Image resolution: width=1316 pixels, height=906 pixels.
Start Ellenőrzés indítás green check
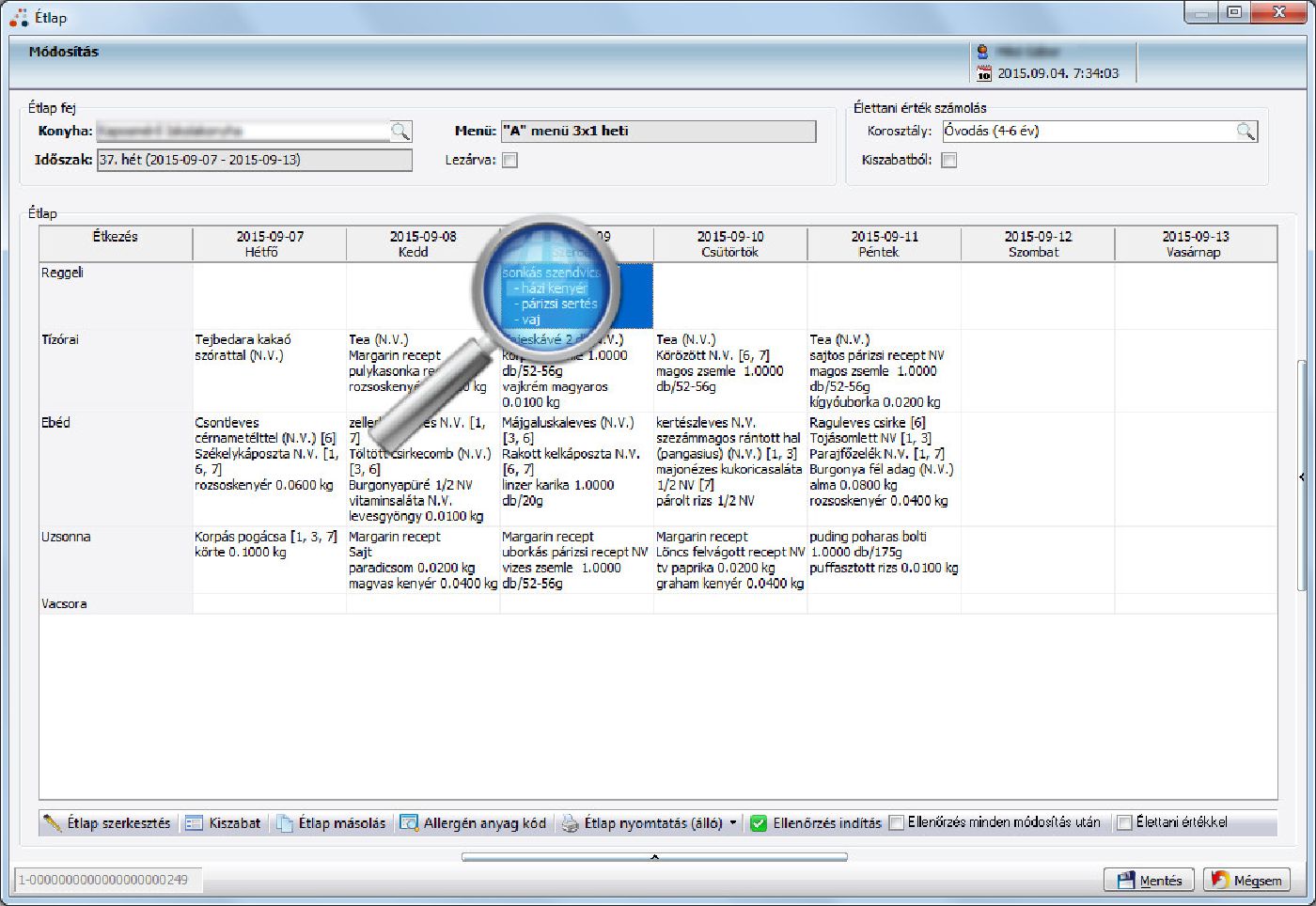[x=759, y=823]
